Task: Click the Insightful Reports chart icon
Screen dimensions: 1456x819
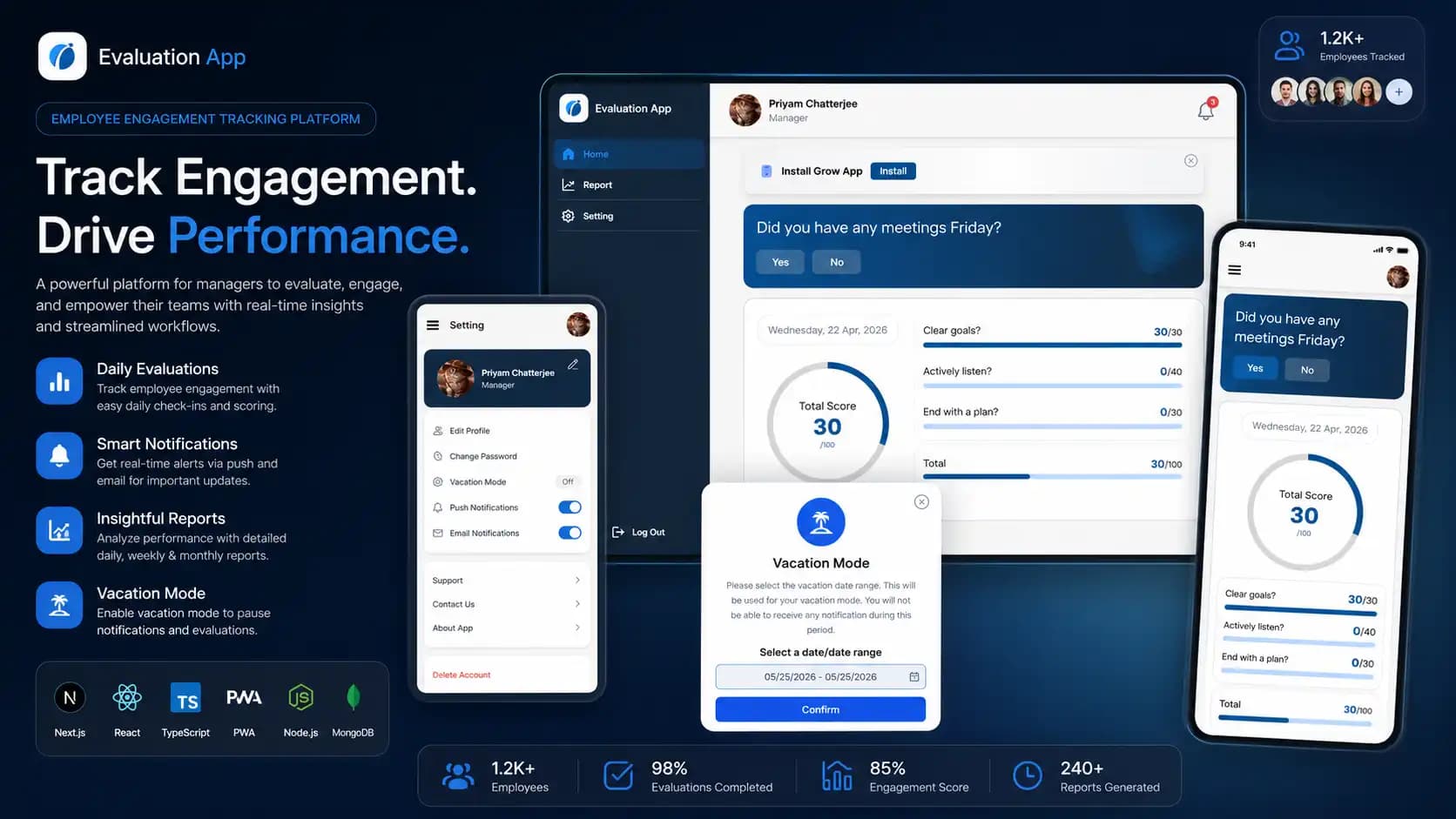Action: point(59,530)
